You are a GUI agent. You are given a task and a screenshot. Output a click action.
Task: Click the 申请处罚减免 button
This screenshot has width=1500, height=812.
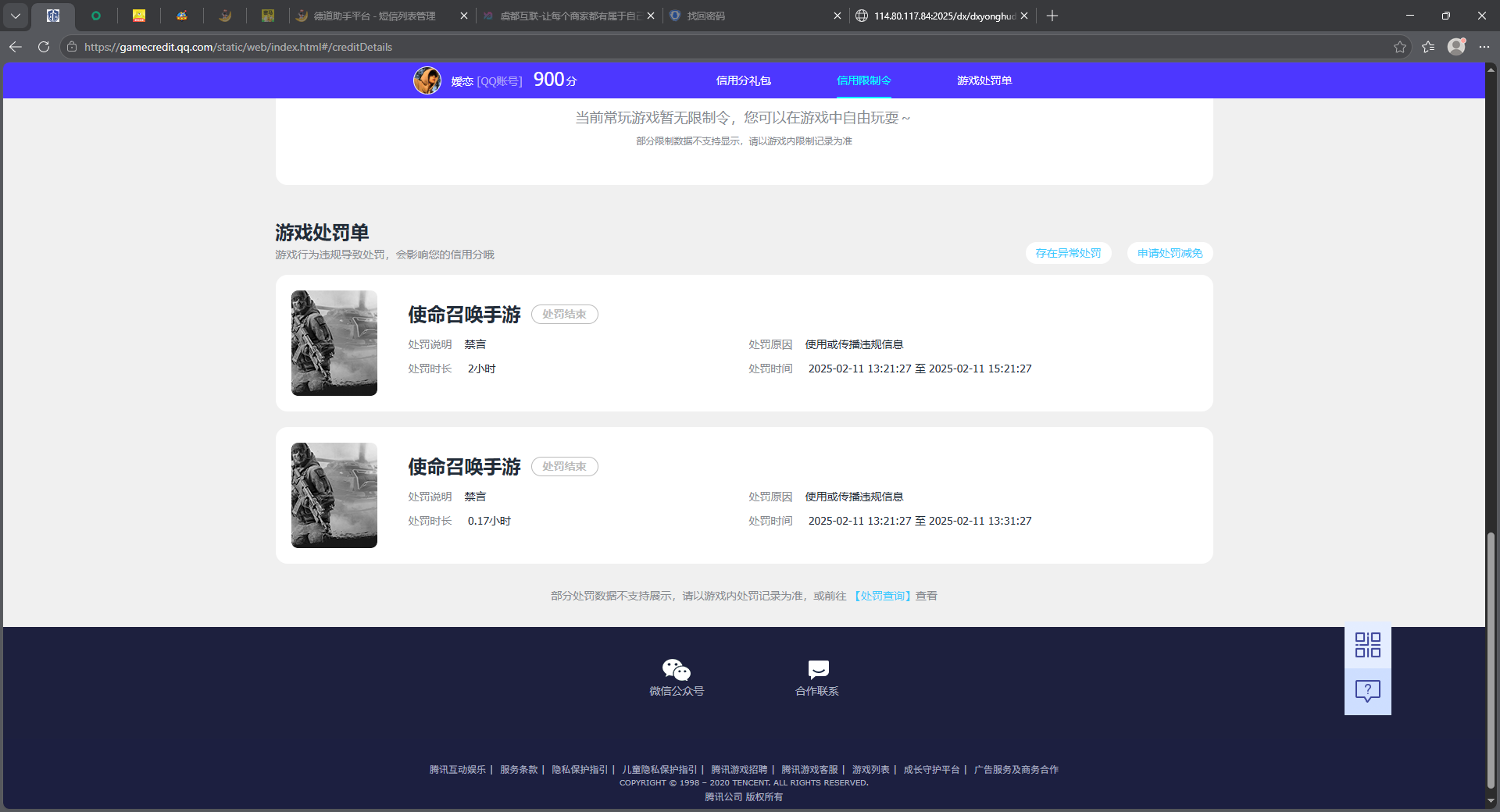click(x=1169, y=253)
